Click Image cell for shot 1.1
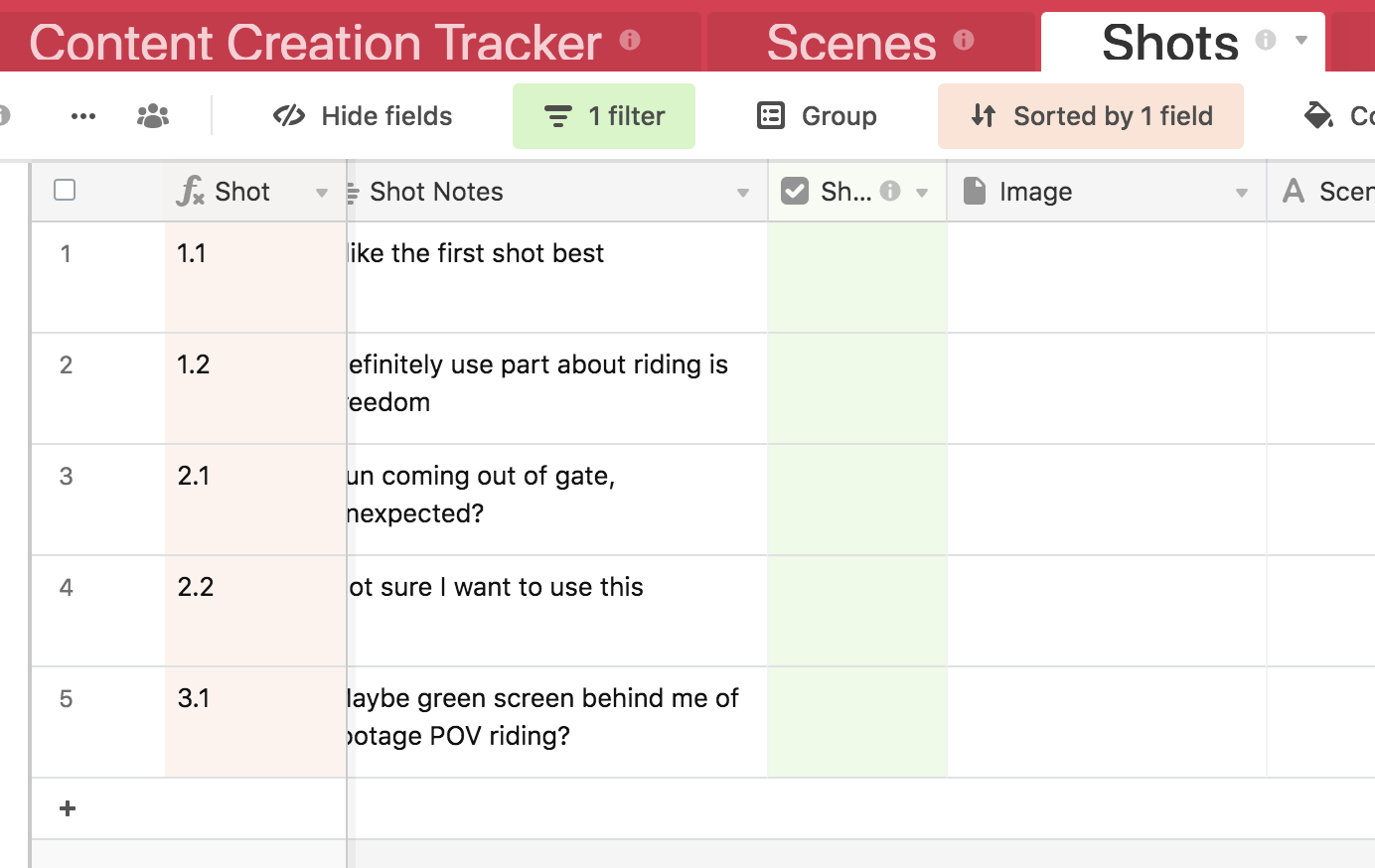Screen dimensions: 1375x868 1107,277
